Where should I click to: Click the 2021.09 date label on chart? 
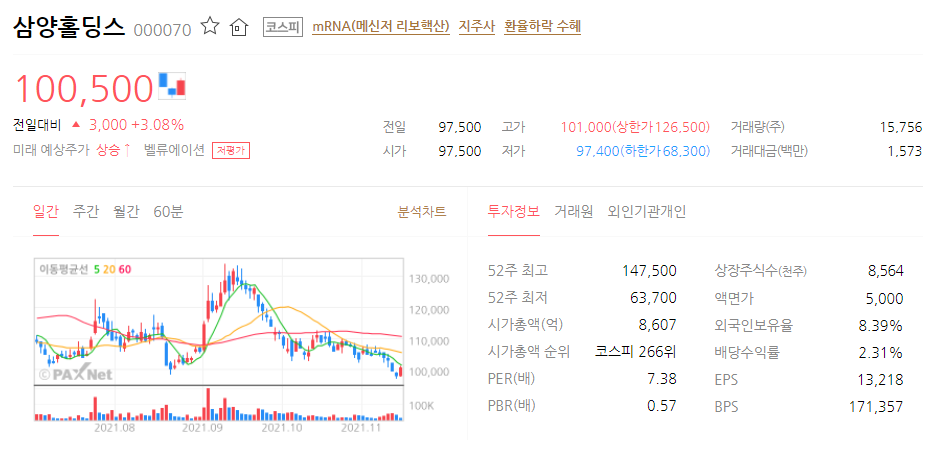(x=202, y=428)
